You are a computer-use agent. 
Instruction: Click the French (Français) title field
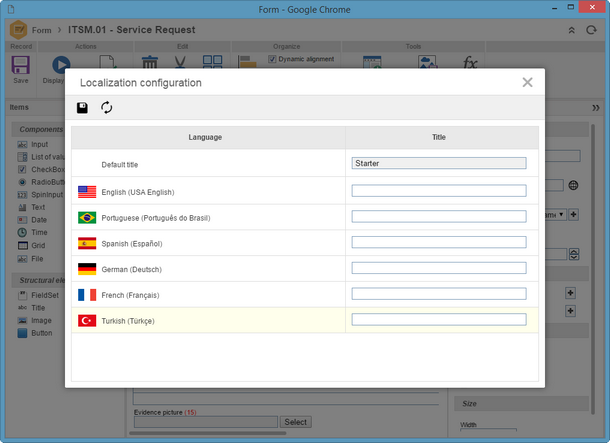pos(439,294)
